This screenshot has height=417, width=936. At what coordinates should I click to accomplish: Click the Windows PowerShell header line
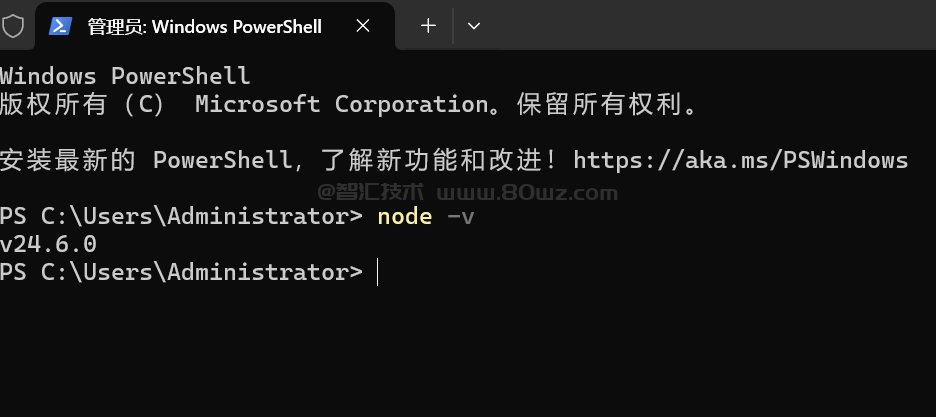pyautogui.click(x=125, y=76)
